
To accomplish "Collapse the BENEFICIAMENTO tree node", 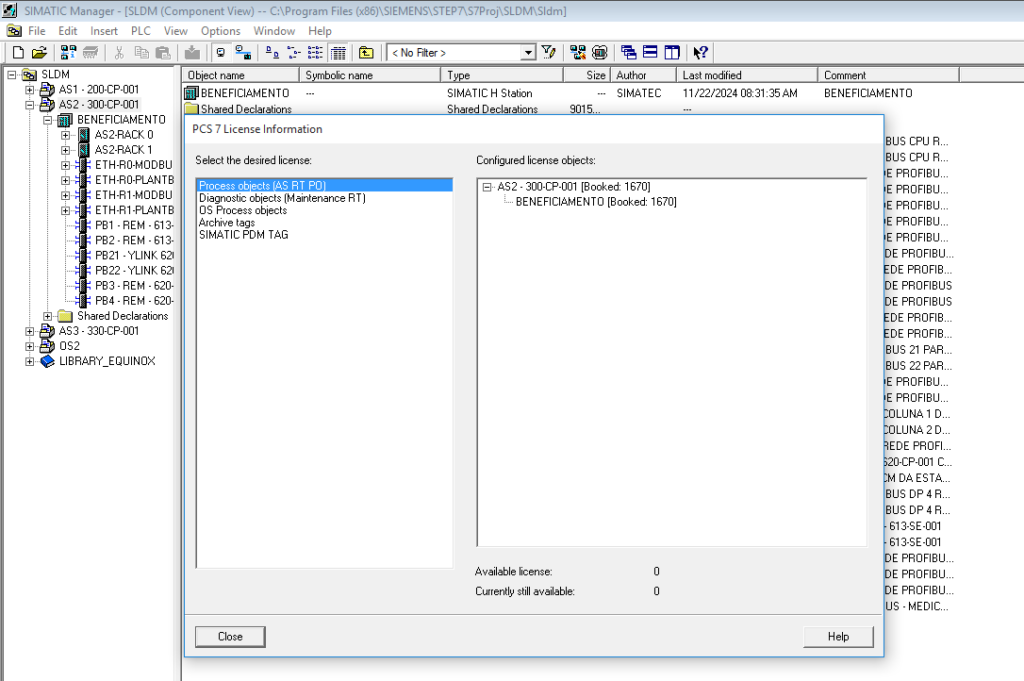I will (x=48, y=120).
